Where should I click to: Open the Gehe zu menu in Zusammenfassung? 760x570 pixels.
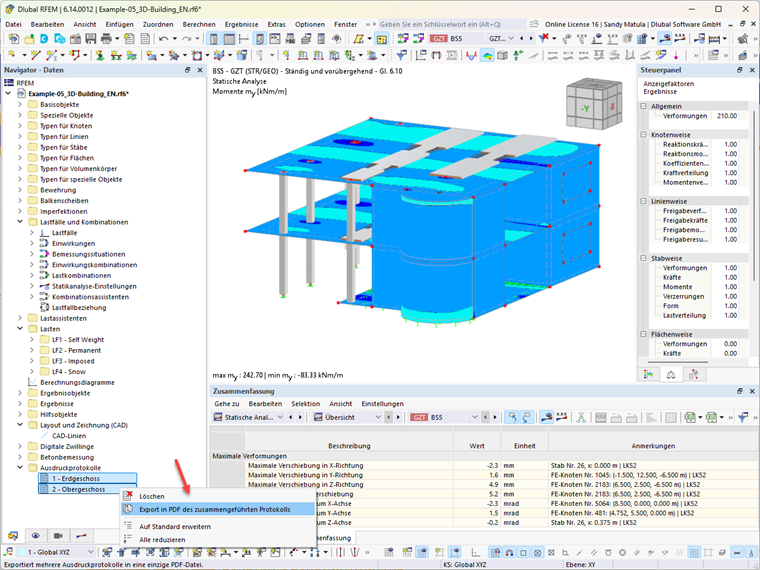click(227, 404)
